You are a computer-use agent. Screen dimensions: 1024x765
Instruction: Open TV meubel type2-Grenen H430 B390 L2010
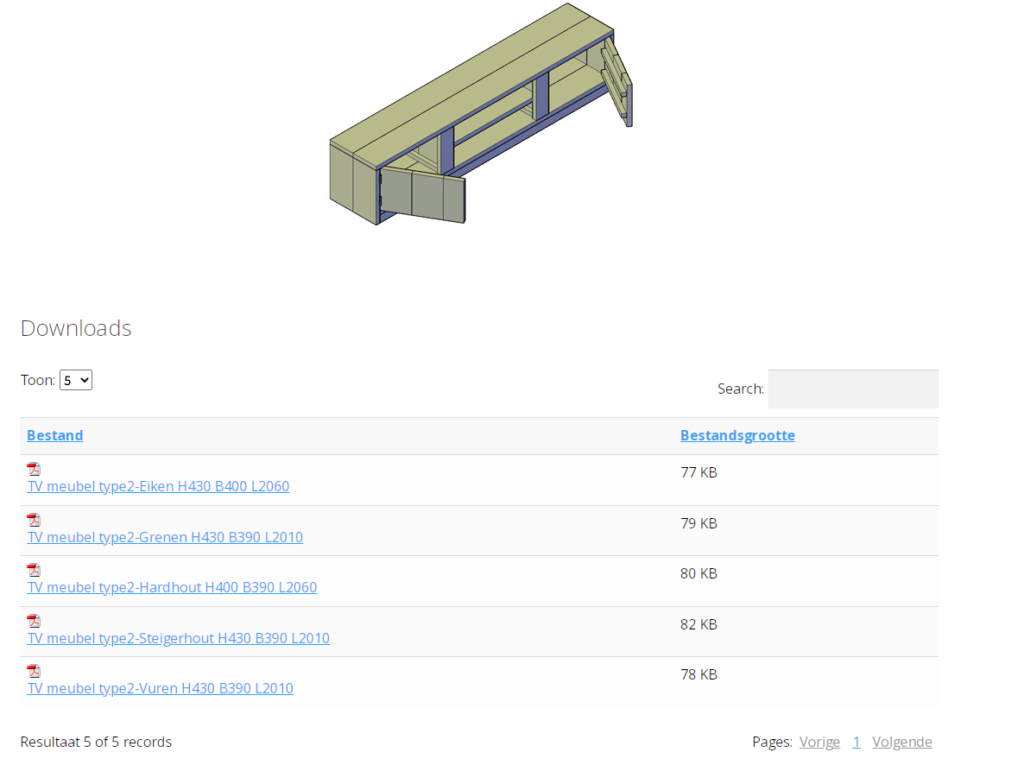[164, 537]
